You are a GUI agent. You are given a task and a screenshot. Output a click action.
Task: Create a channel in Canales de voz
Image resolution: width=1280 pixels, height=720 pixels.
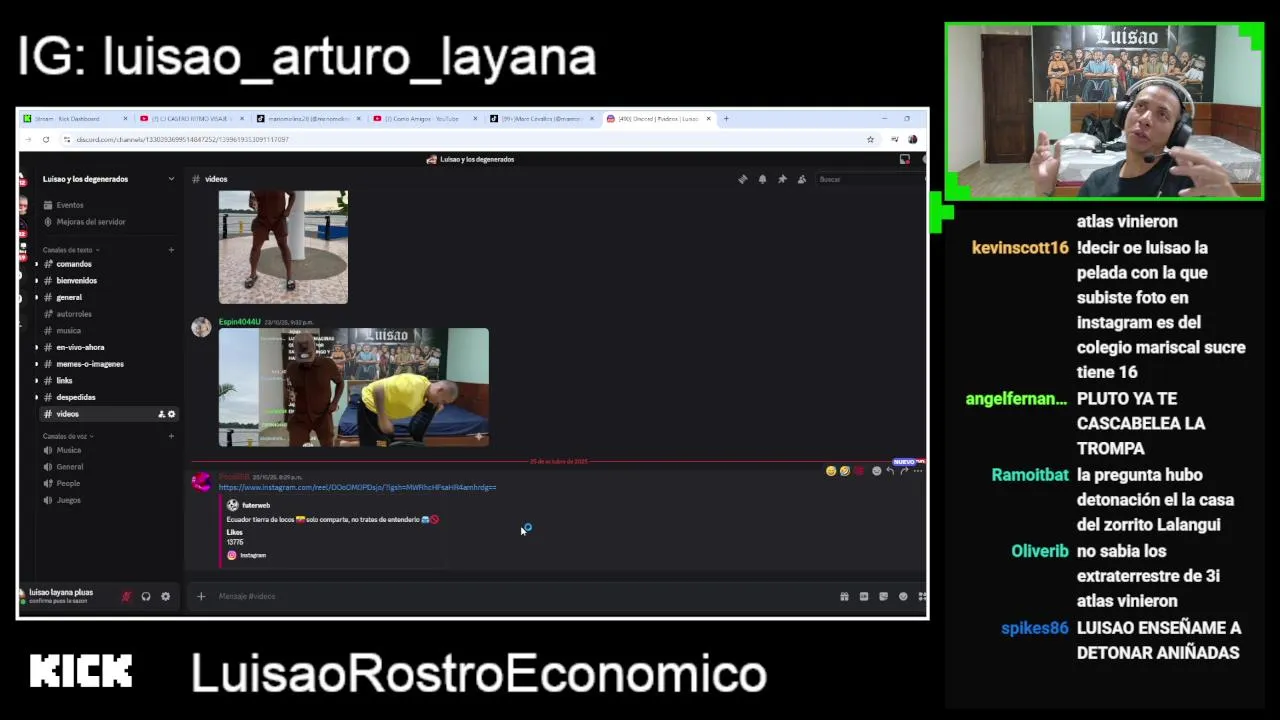tap(171, 436)
